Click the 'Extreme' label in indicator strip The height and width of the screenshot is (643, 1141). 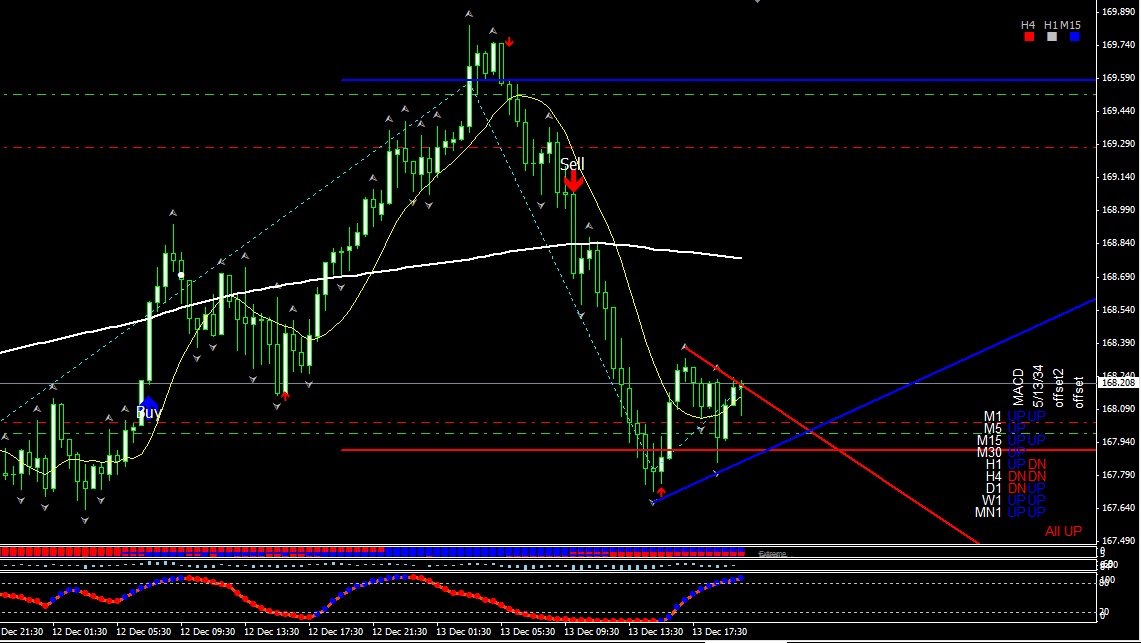click(x=772, y=554)
